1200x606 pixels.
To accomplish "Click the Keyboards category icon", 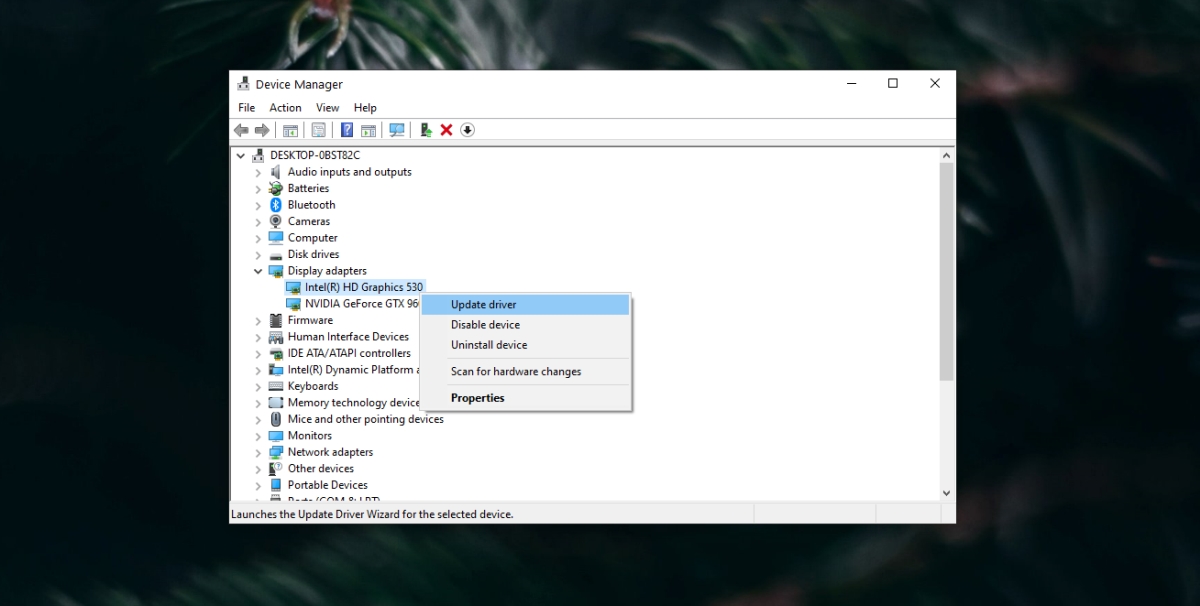I will tap(276, 386).
